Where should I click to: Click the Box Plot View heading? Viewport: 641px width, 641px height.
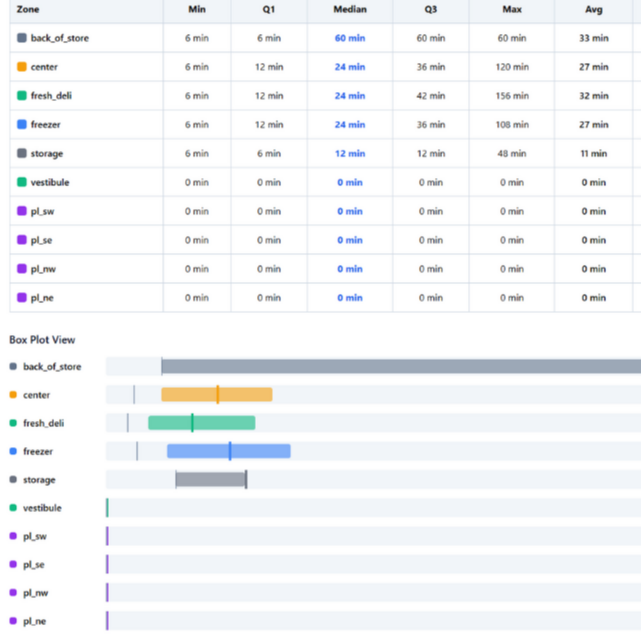tap(42, 340)
